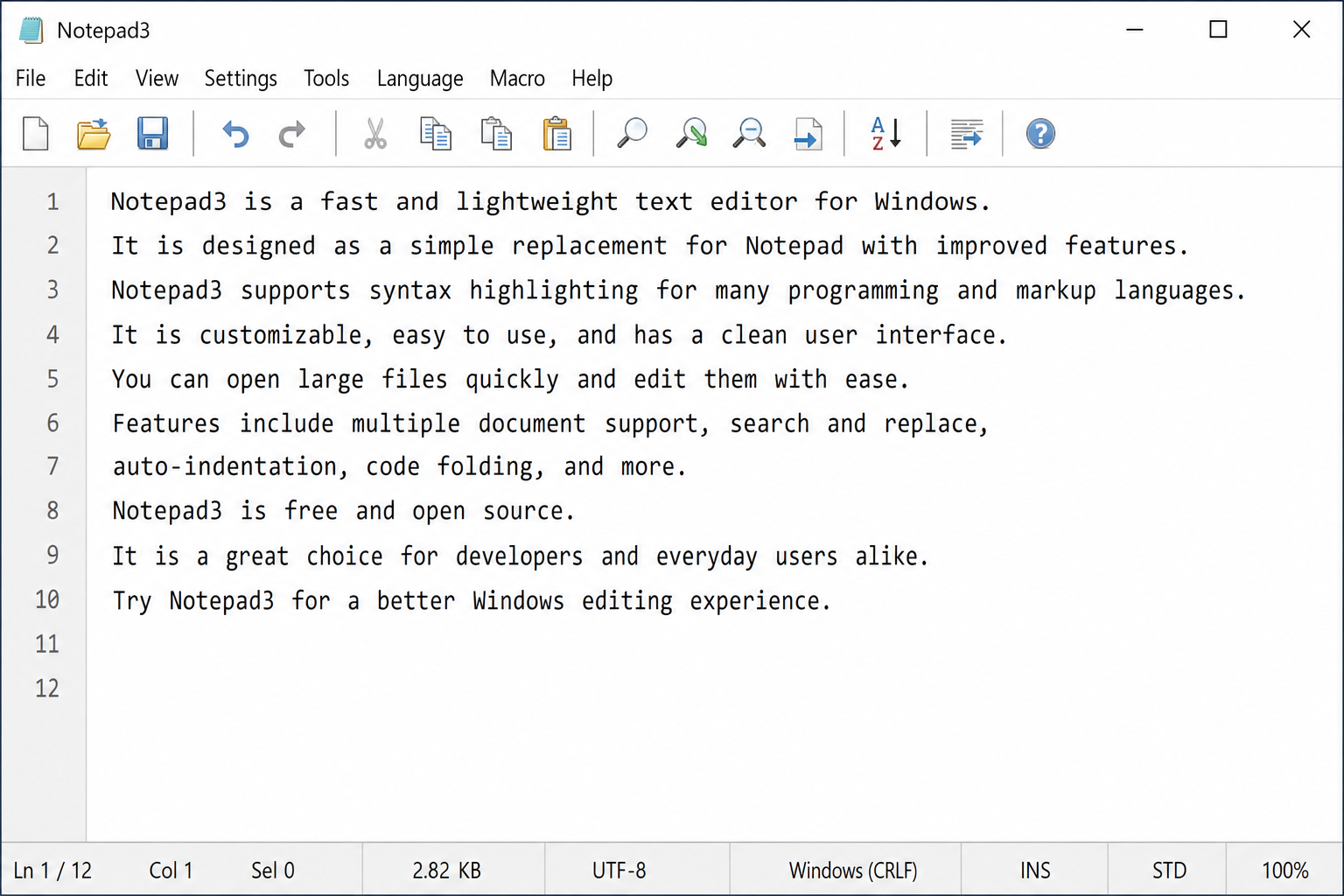
Task: Open Find with the magnifier icon
Action: [x=632, y=134]
